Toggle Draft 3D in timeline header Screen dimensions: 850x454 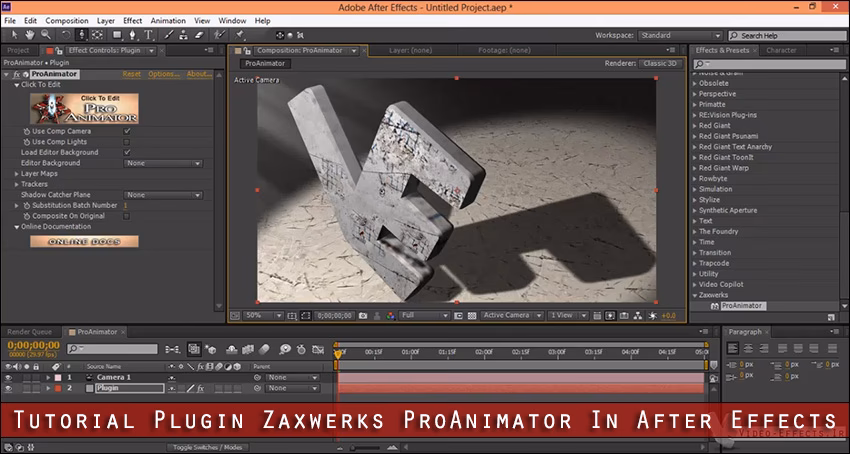[211, 350]
